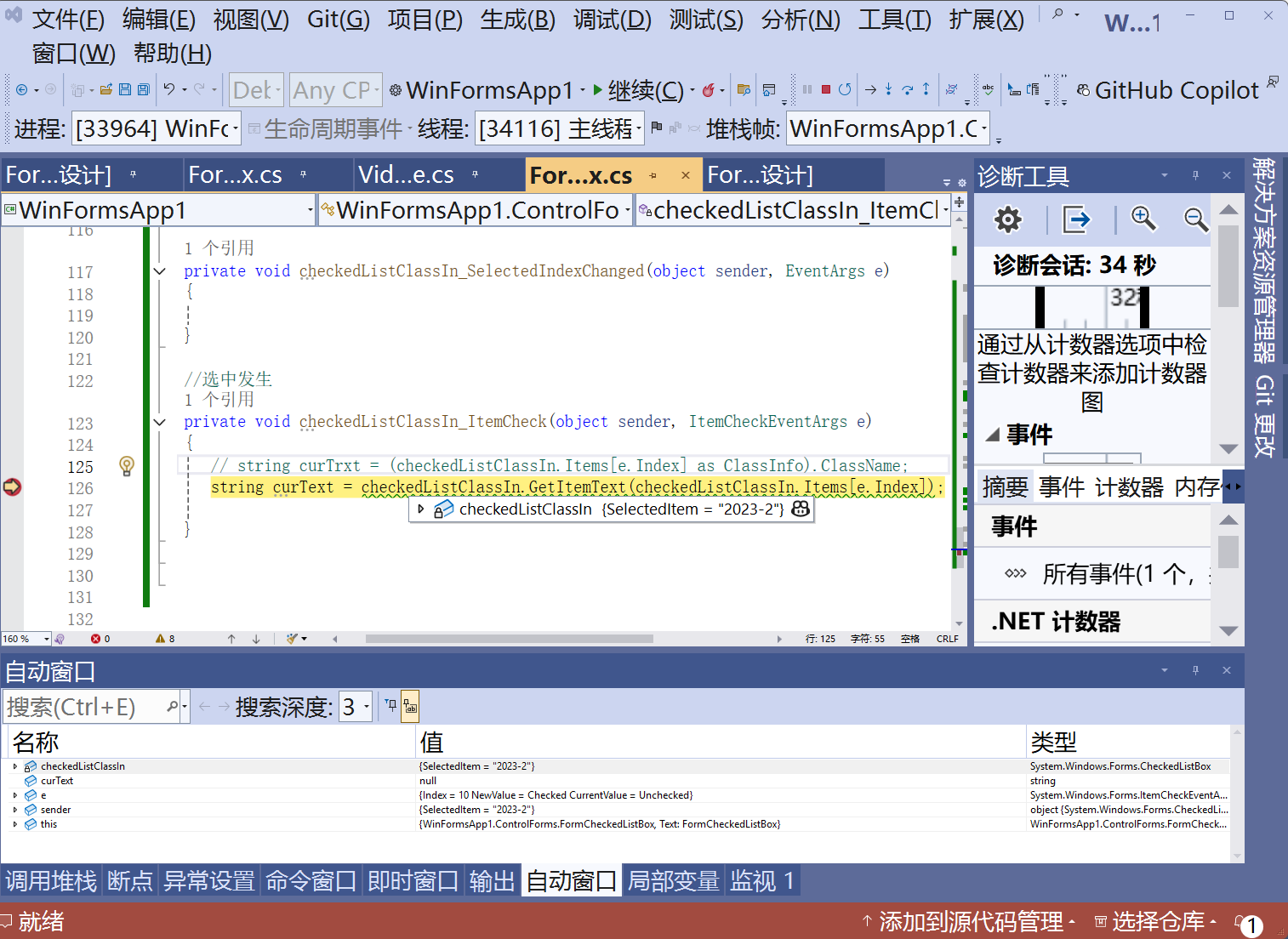Click the Find in Files folder icon
1288x939 pixels.
pyautogui.click(x=744, y=89)
